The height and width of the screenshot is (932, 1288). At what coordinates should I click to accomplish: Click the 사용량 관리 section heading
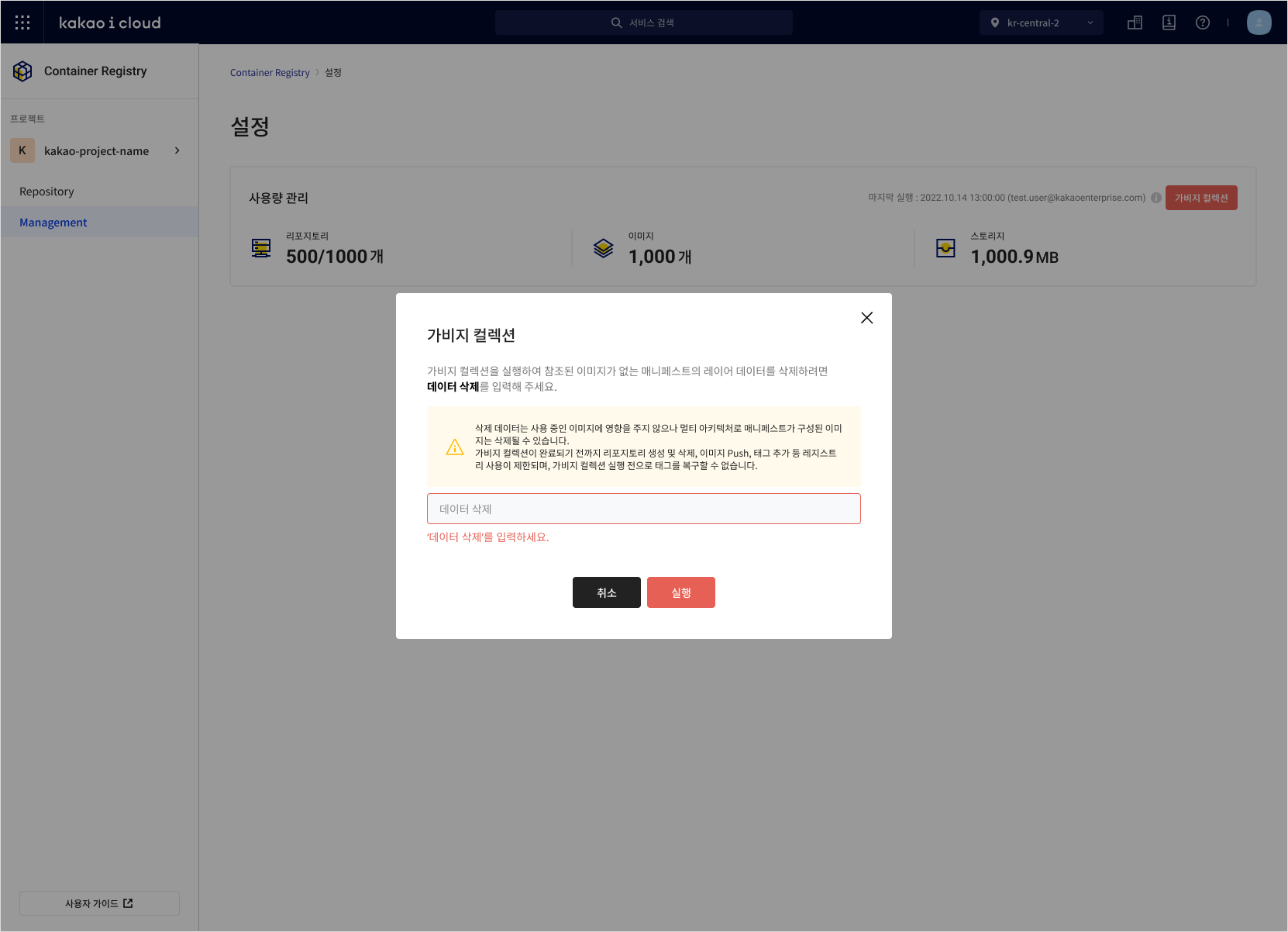(x=279, y=198)
